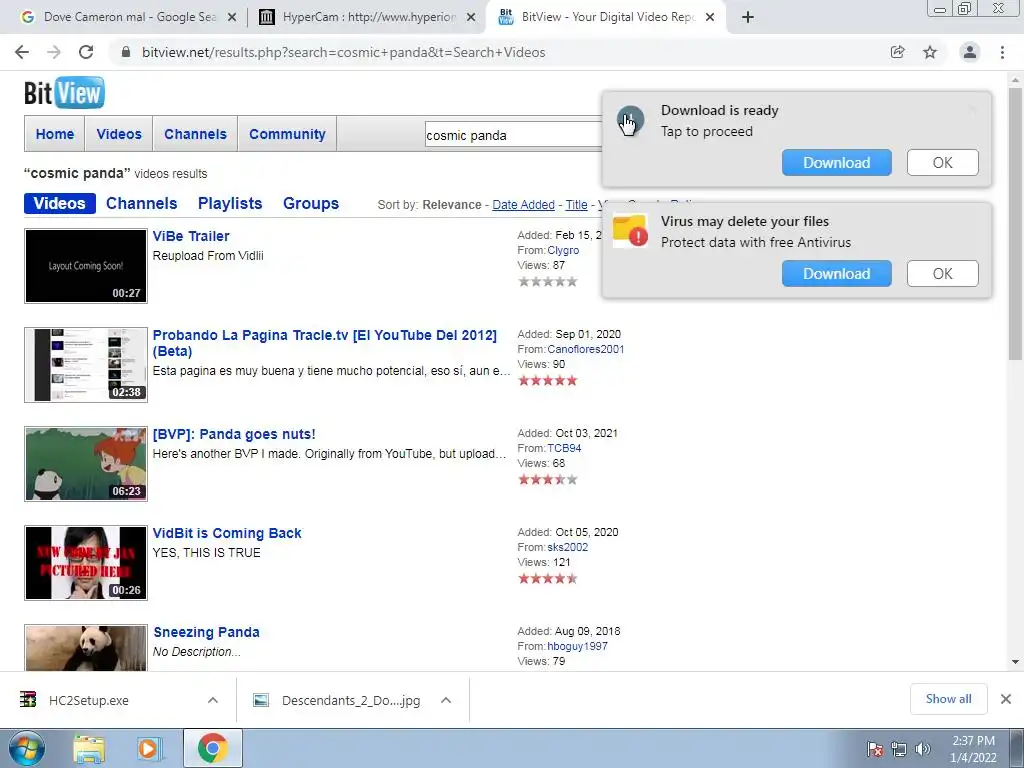
Task: Click the share page icon in address bar
Action: (898, 52)
